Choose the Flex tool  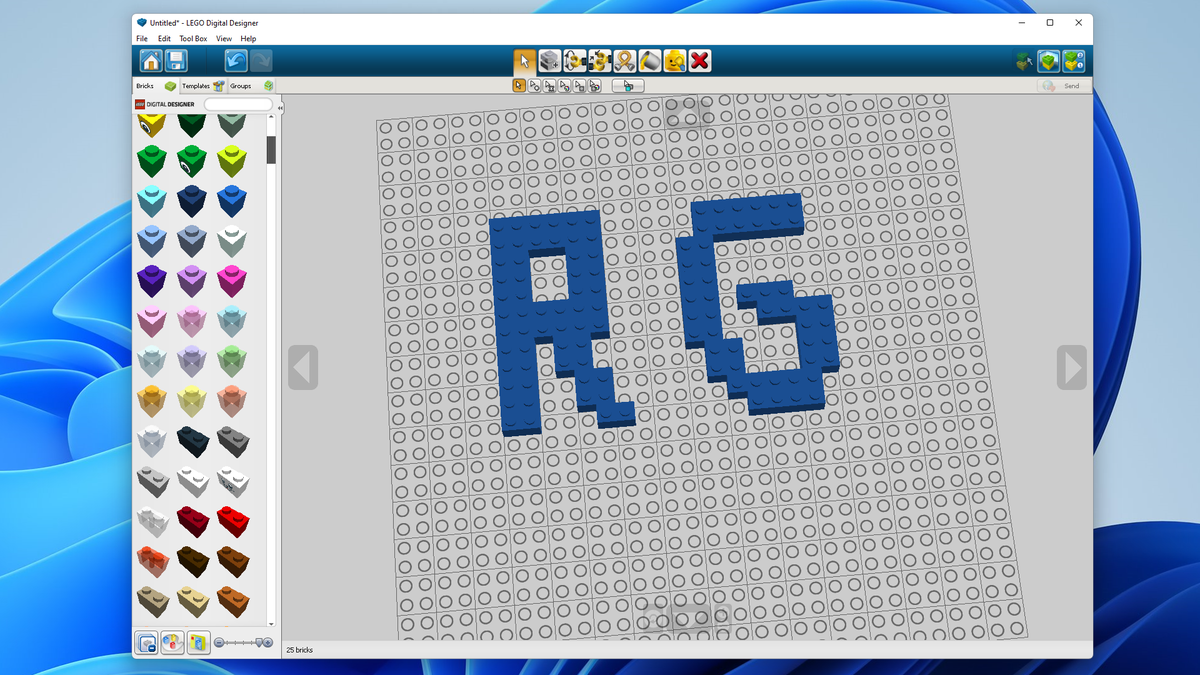[x=625, y=61]
